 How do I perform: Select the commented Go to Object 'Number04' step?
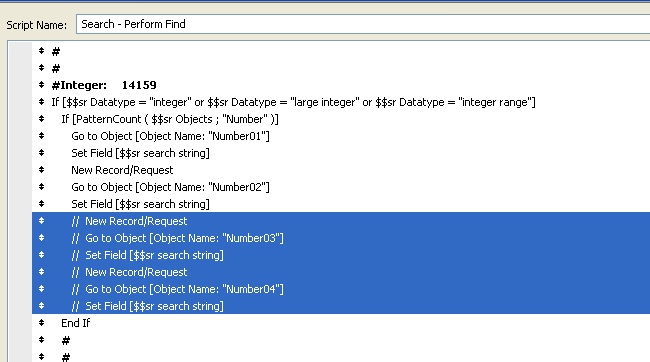click(x=177, y=289)
